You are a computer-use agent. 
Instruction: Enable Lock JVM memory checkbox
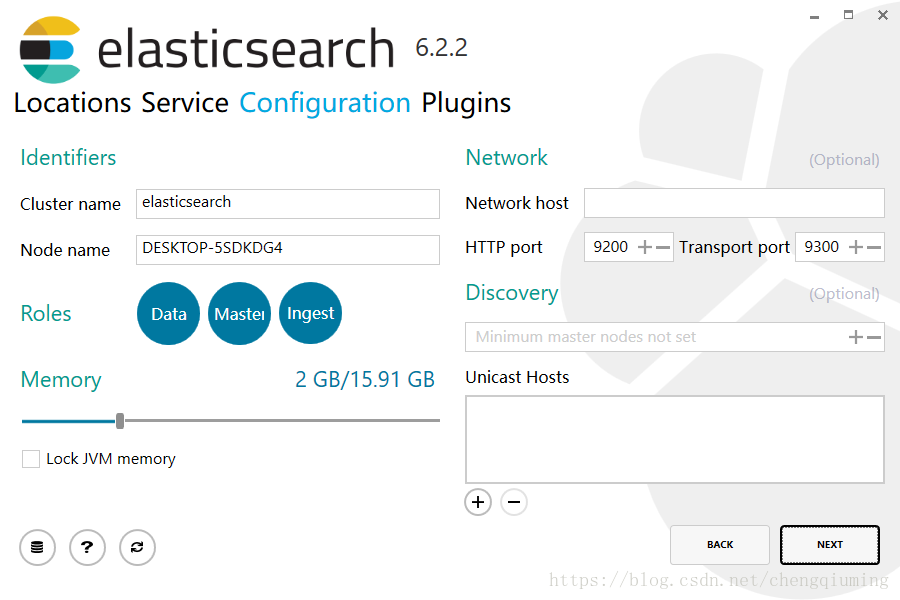(x=31, y=459)
